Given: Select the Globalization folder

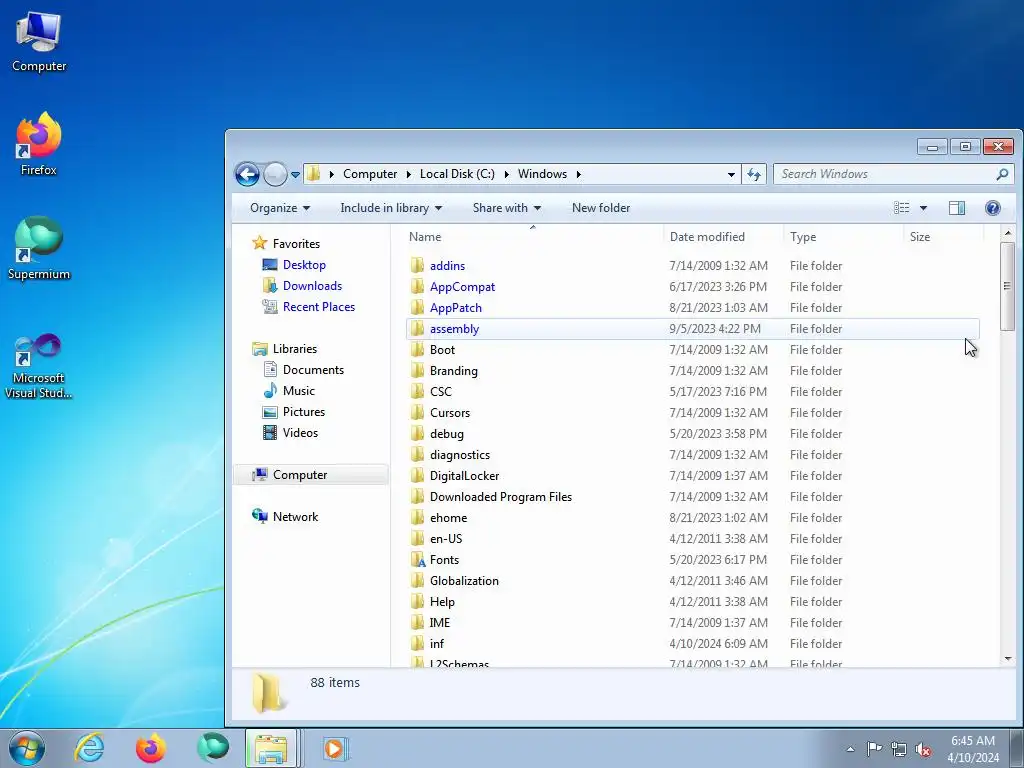Looking at the screenshot, I should point(464,581).
